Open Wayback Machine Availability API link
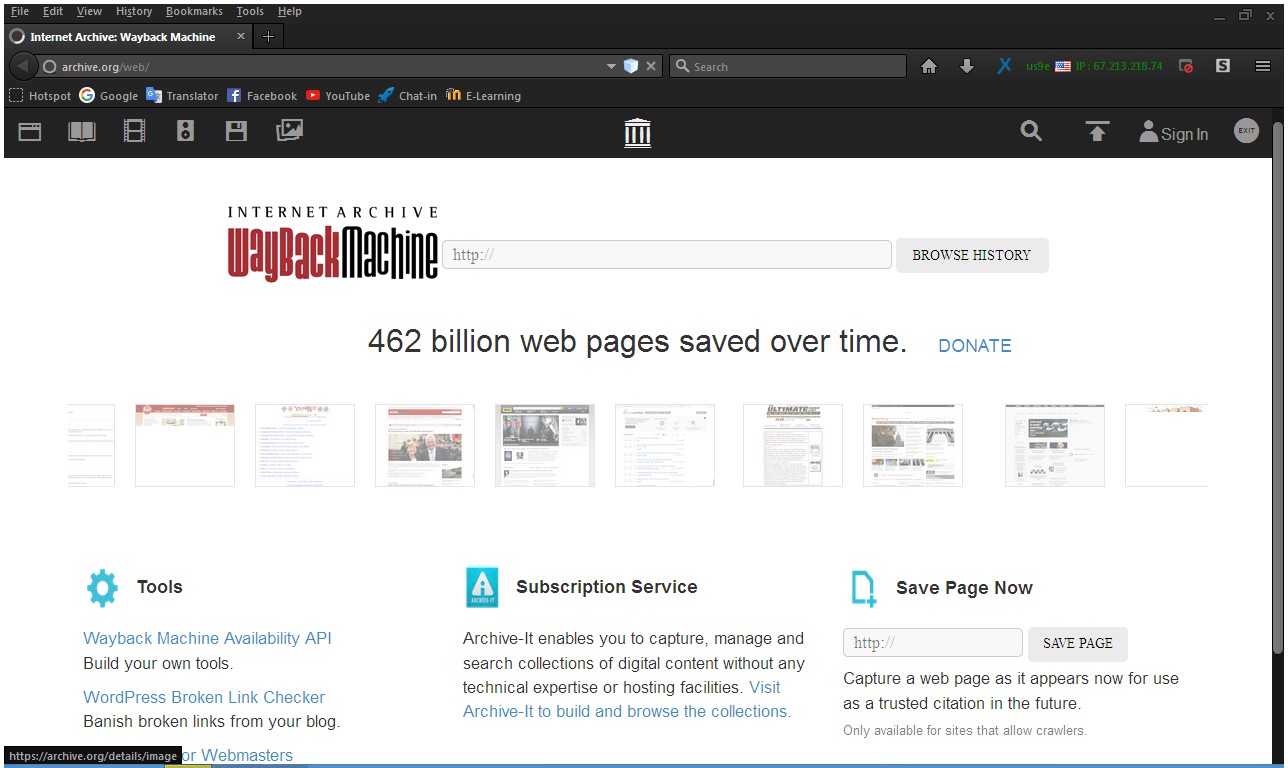This screenshot has width=1288, height=768. pyautogui.click(x=207, y=638)
